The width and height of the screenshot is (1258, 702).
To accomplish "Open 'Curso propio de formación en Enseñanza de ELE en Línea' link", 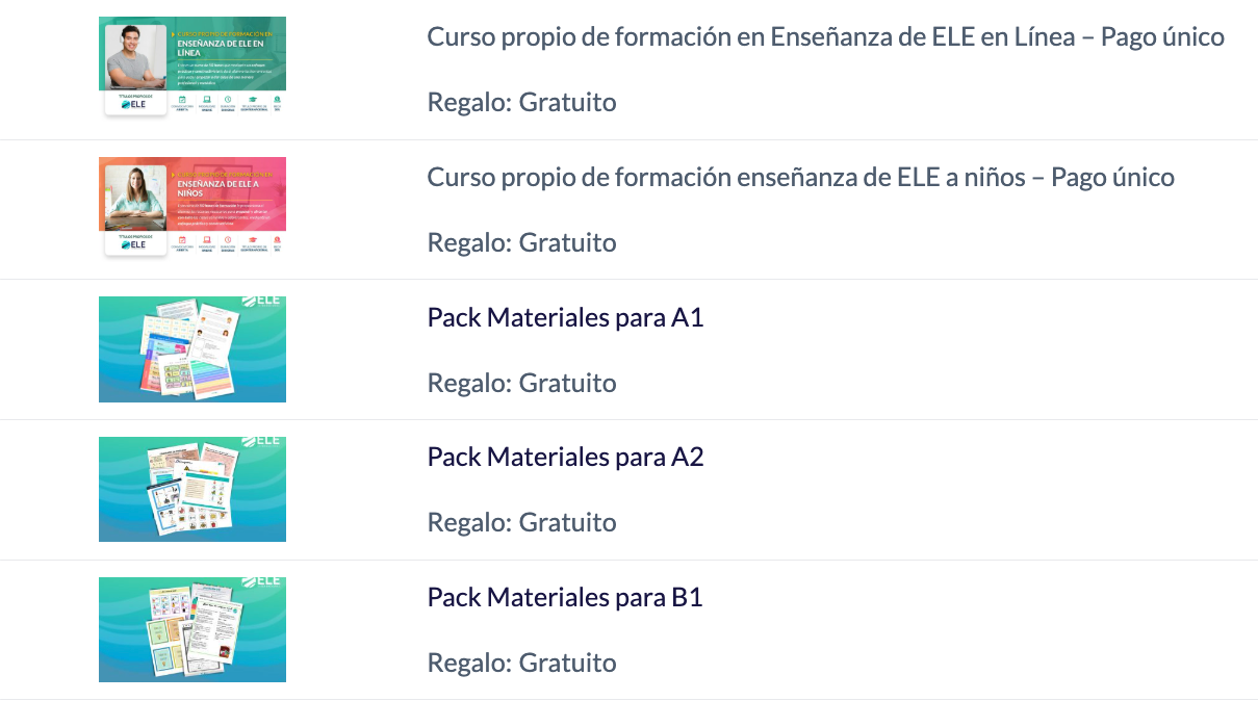I will click(x=825, y=37).
